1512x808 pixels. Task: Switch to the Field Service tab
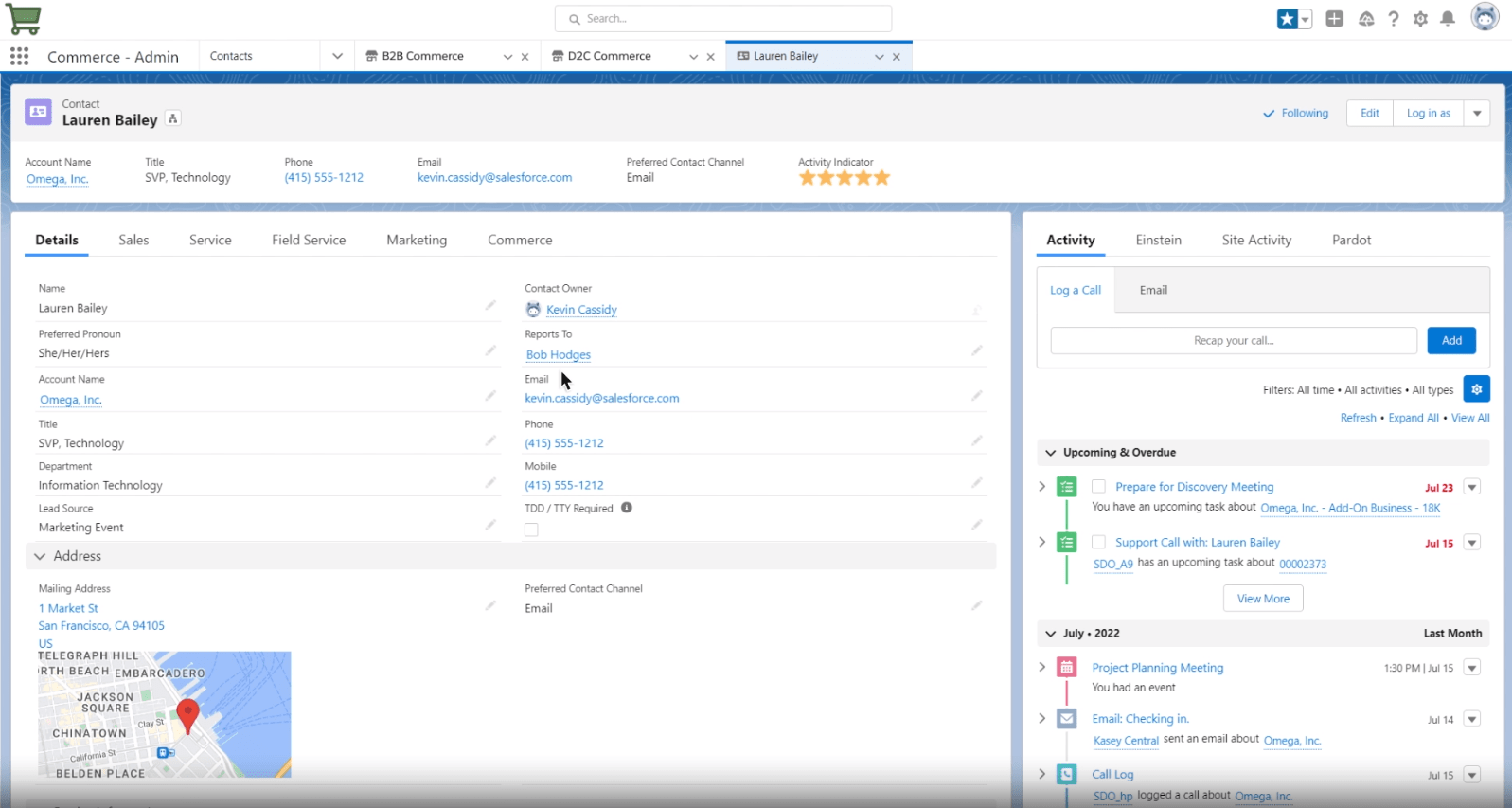coord(309,241)
